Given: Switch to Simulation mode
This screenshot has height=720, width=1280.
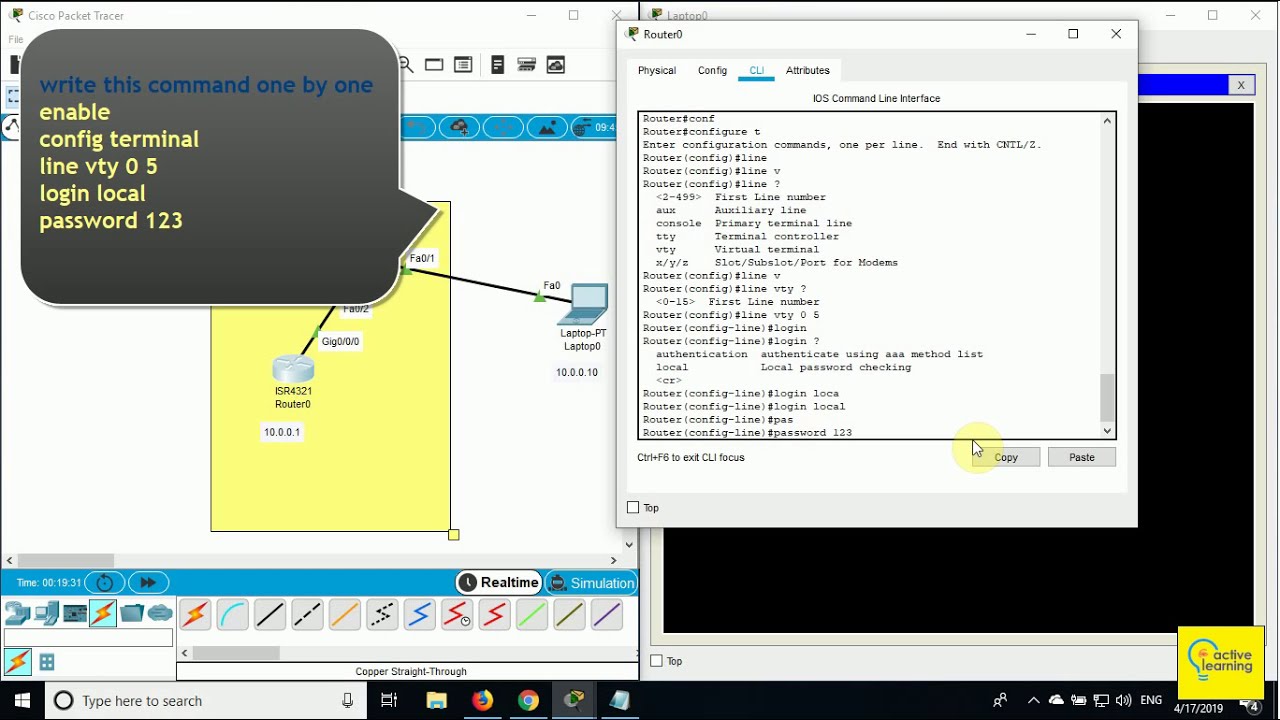Looking at the screenshot, I should click(x=590, y=583).
